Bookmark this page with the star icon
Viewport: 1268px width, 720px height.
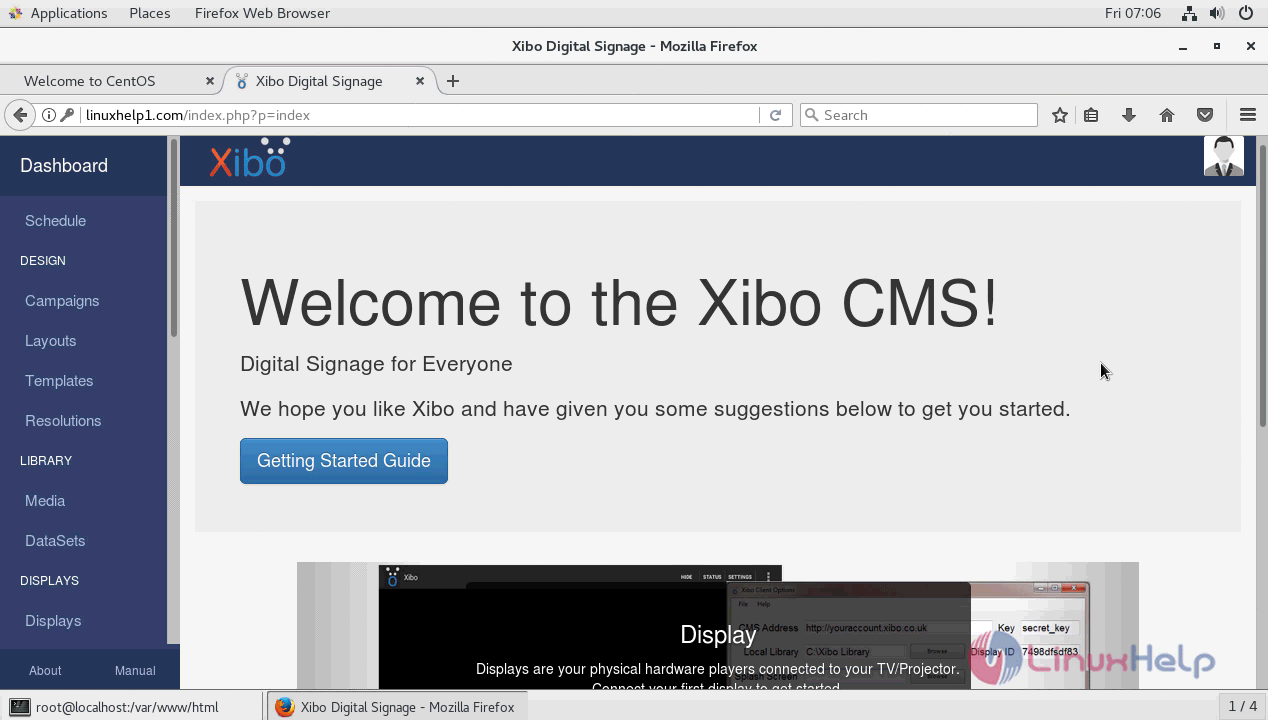tap(1060, 115)
